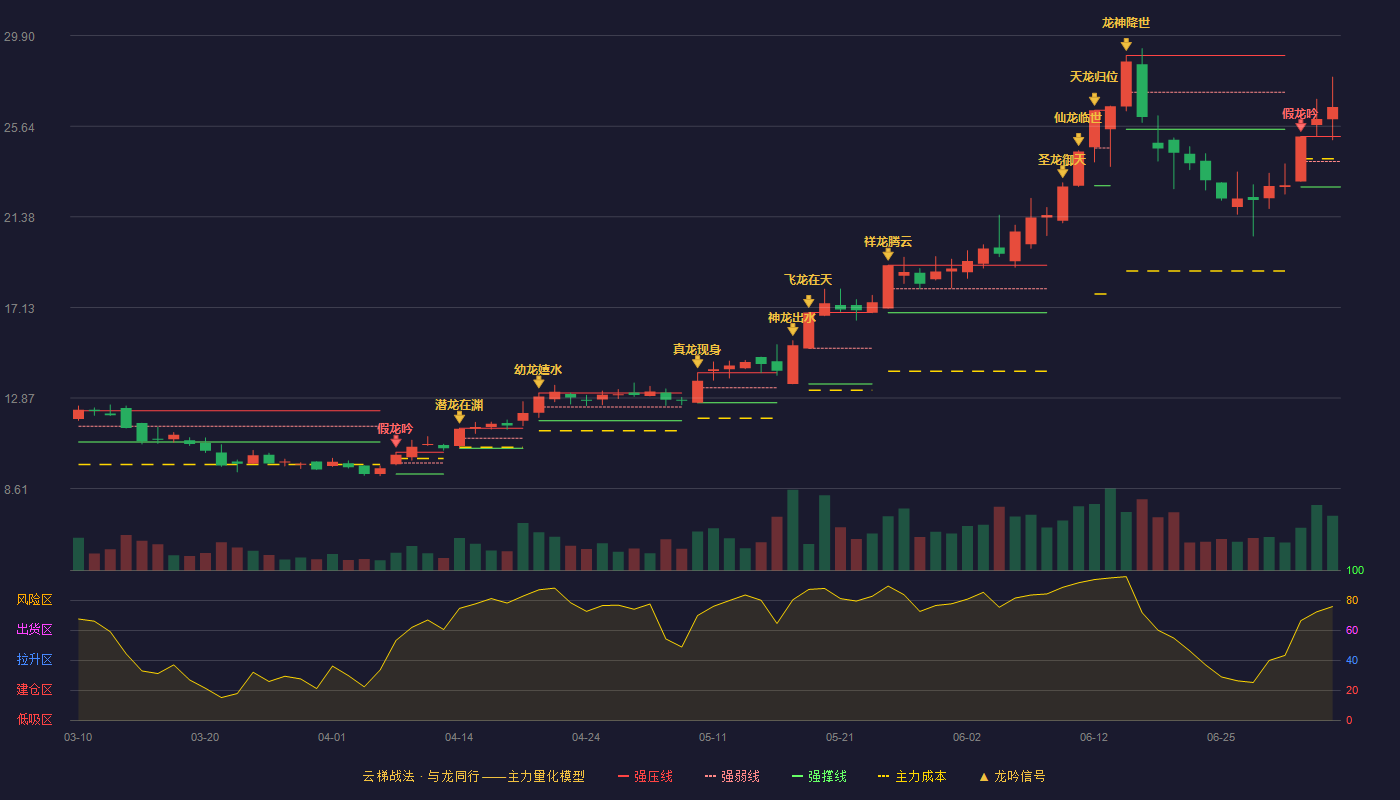1400x800 pixels.
Task: Click the 04-24 date label
Action: (586, 737)
